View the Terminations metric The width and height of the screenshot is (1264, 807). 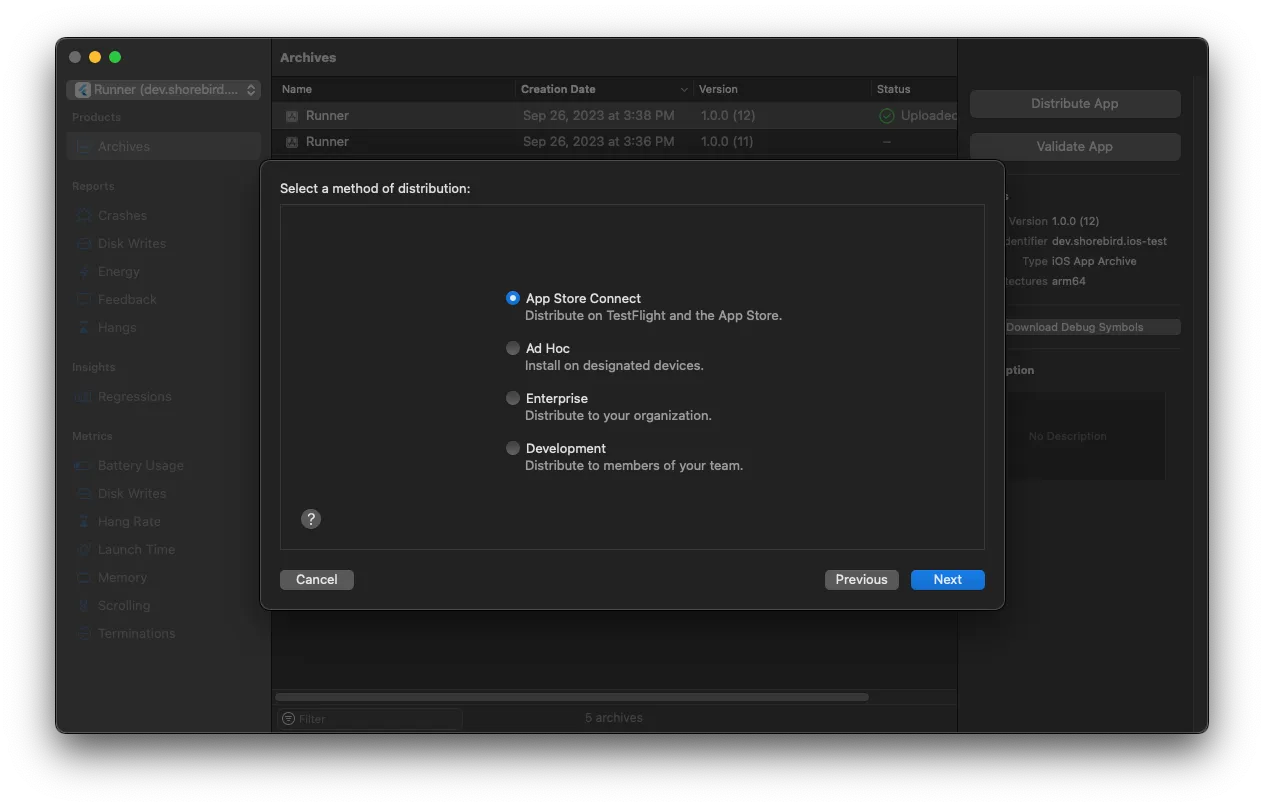136,633
